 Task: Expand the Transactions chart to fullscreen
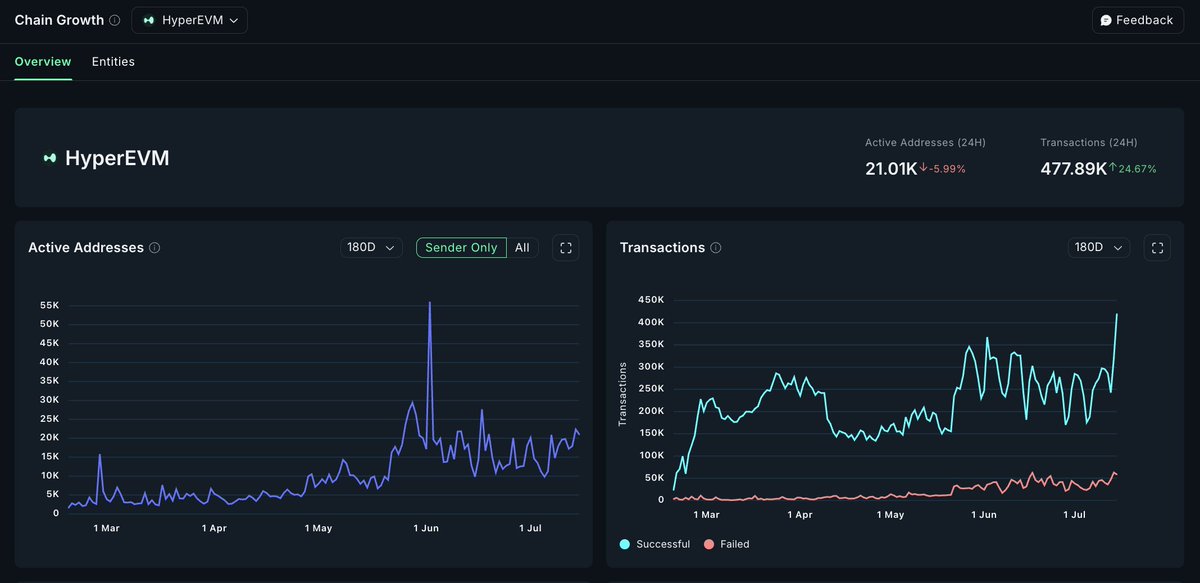point(1157,248)
